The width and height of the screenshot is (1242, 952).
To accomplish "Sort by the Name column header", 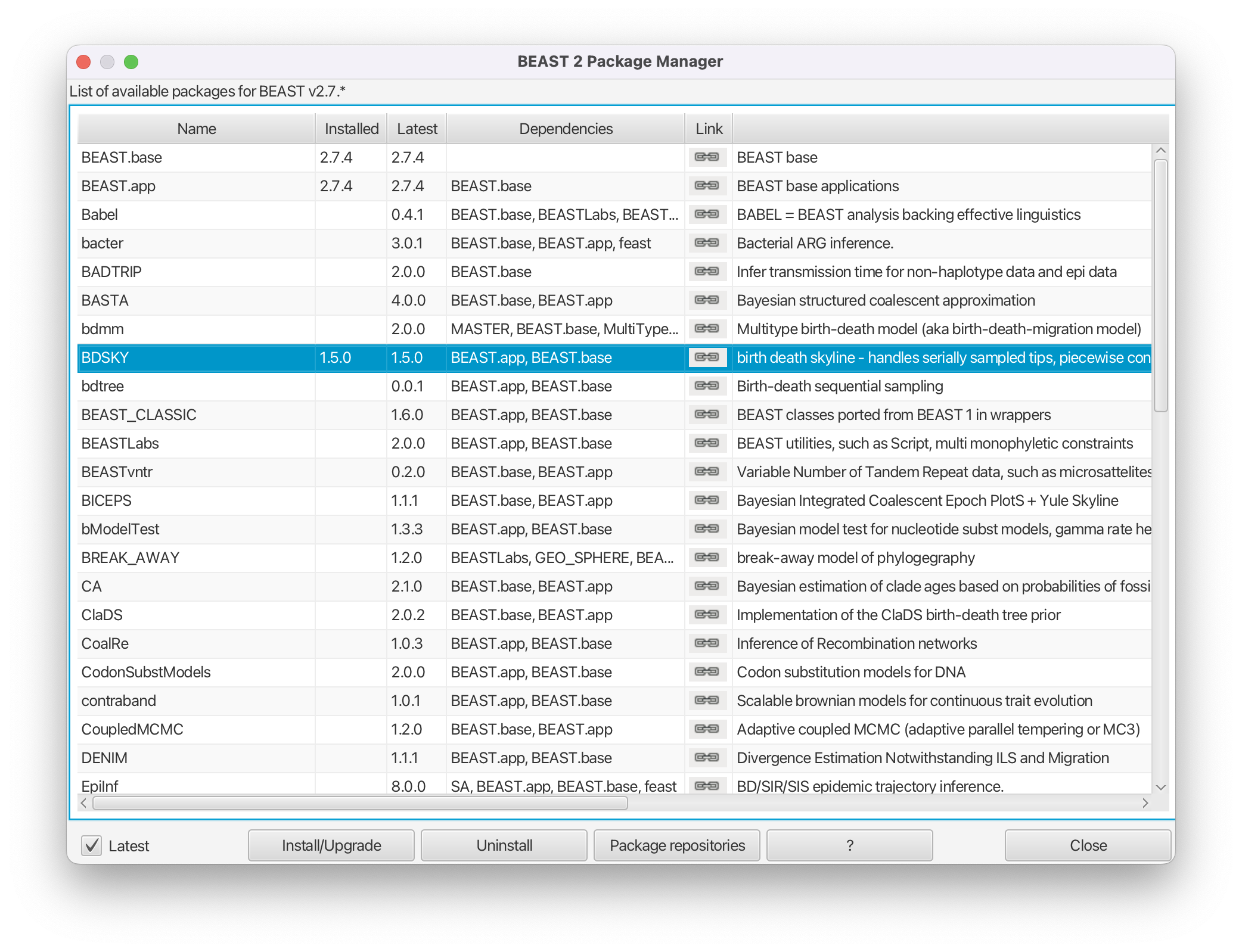I will [196, 129].
